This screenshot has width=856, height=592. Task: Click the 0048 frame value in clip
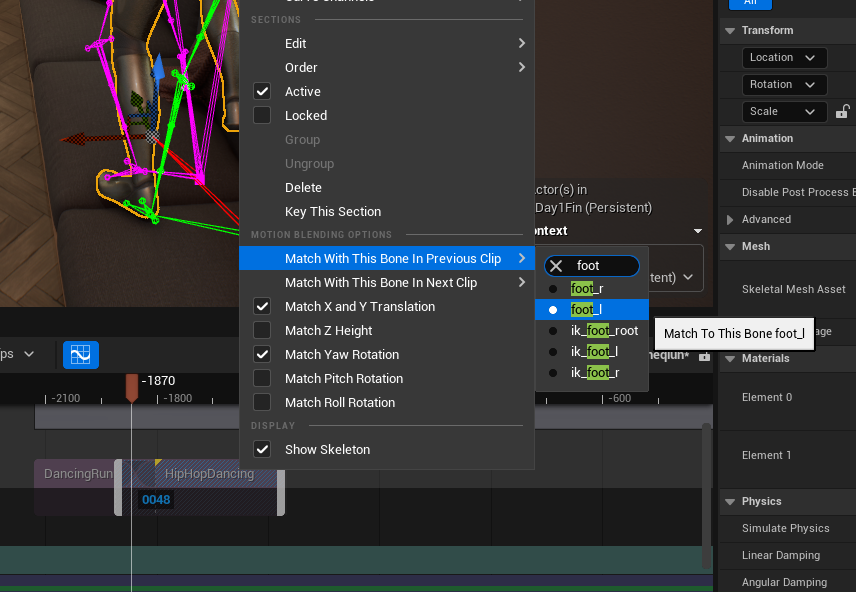[156, 500]
